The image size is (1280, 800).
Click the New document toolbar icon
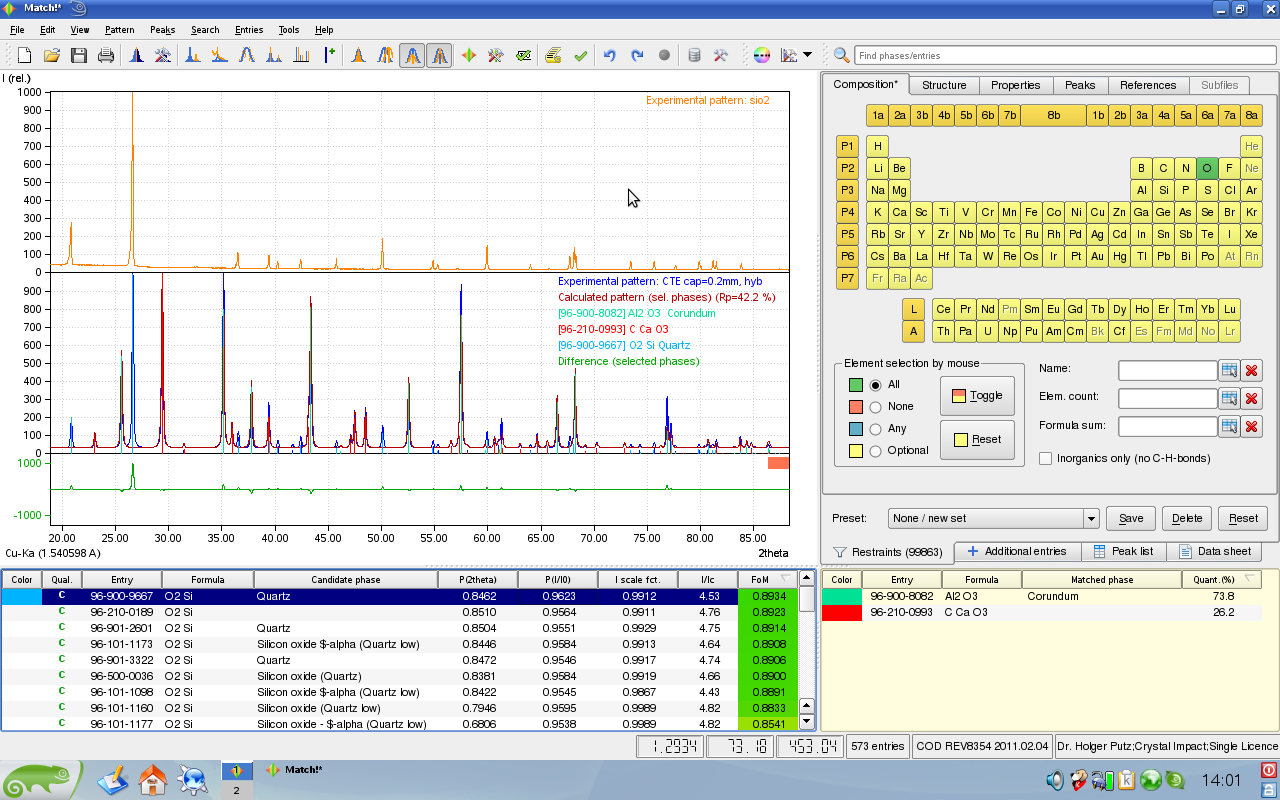24,56
